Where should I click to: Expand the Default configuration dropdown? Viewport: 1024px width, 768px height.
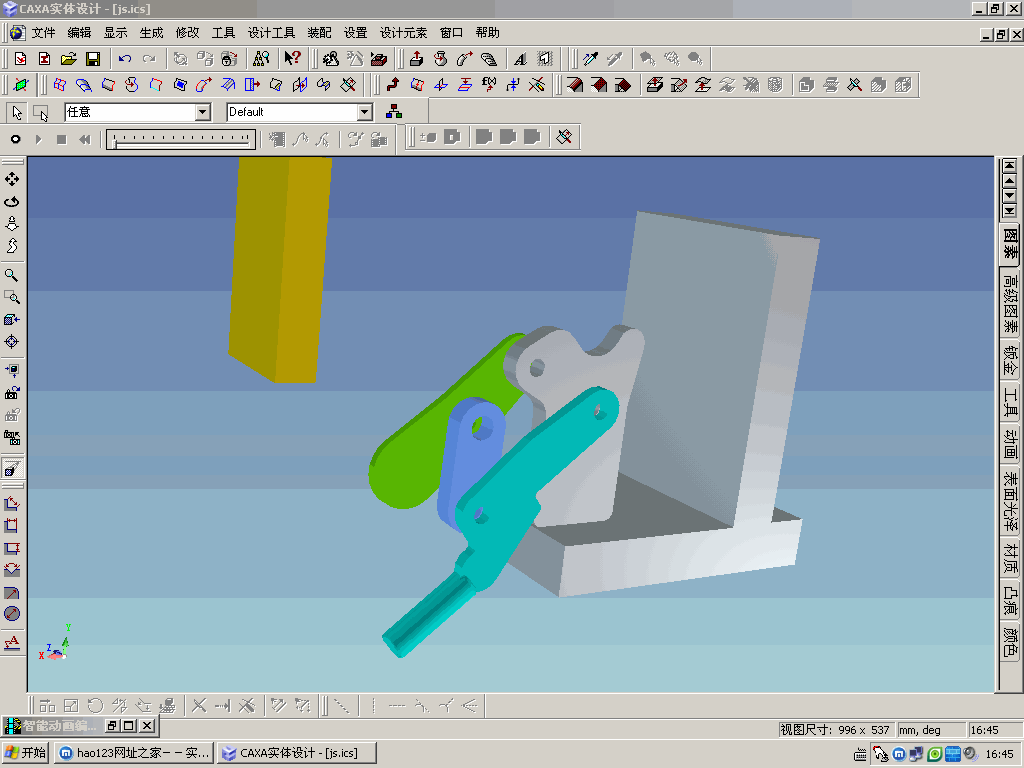365,112
